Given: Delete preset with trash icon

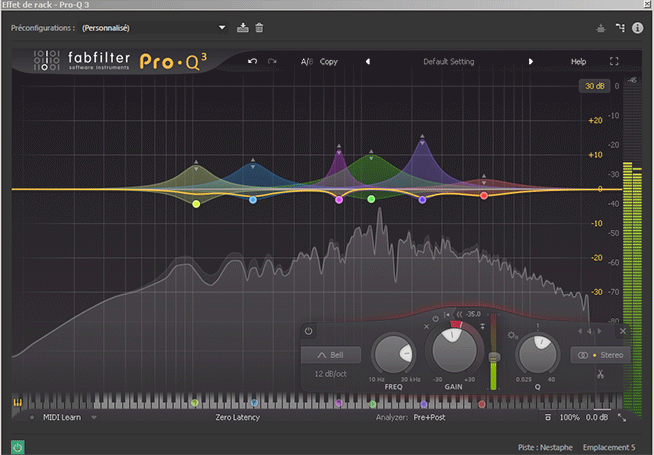Looking at the screenshot, I should coord(259,28).
